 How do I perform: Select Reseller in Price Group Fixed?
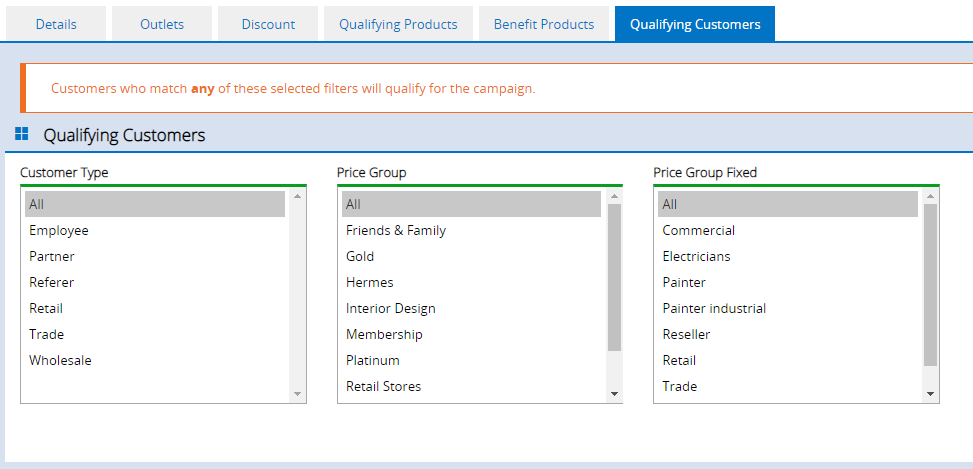point(788,334)
